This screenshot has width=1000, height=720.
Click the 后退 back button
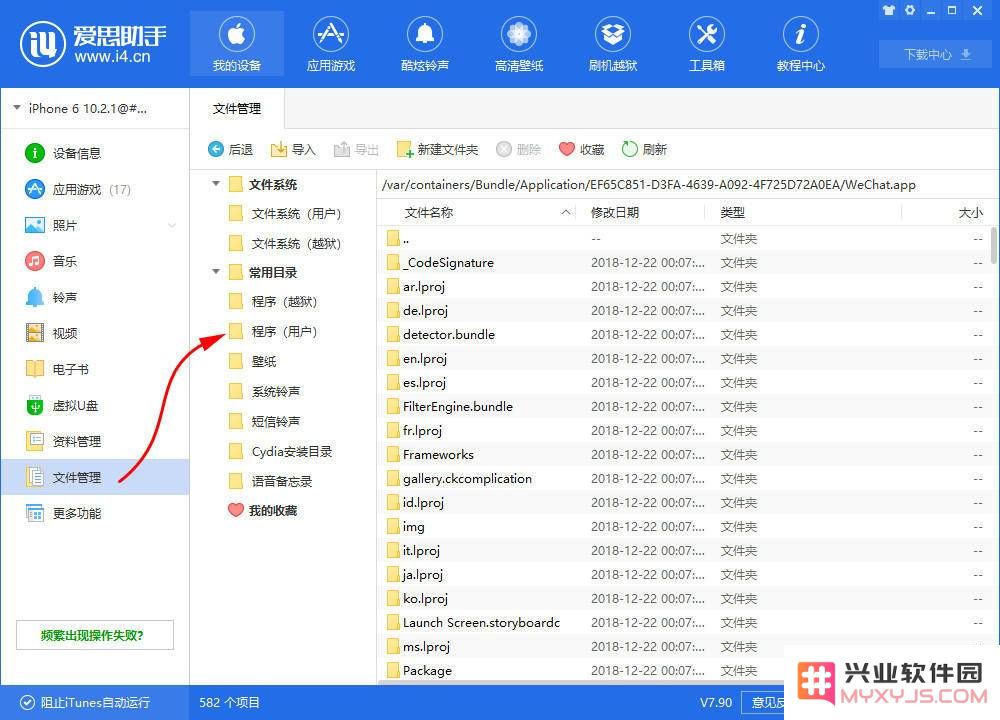tap(230, 149)
